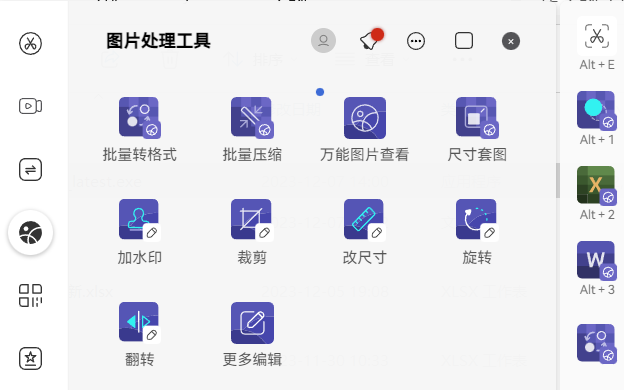Click the vertical scrollbar of background window

pyautogui.click(x=558, y=180)
